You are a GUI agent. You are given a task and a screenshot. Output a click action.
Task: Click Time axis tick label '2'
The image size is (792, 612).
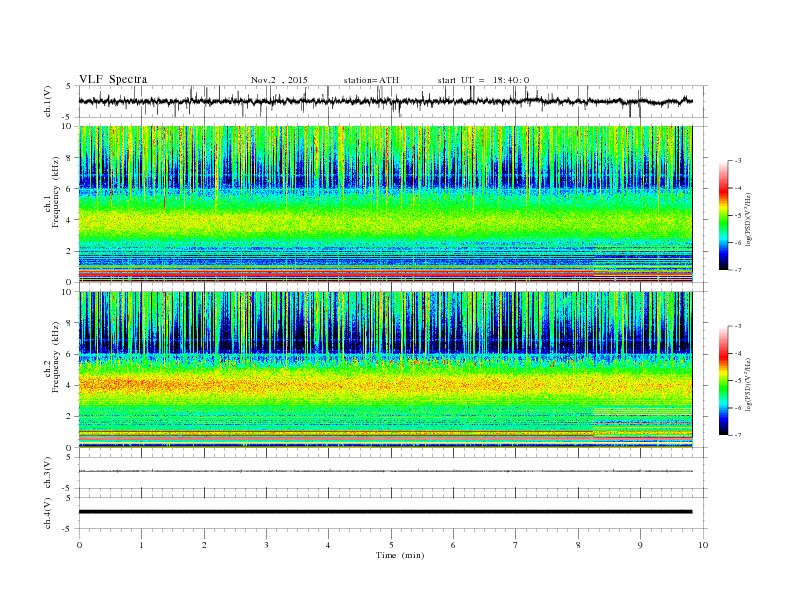click(x=204, y=545)
